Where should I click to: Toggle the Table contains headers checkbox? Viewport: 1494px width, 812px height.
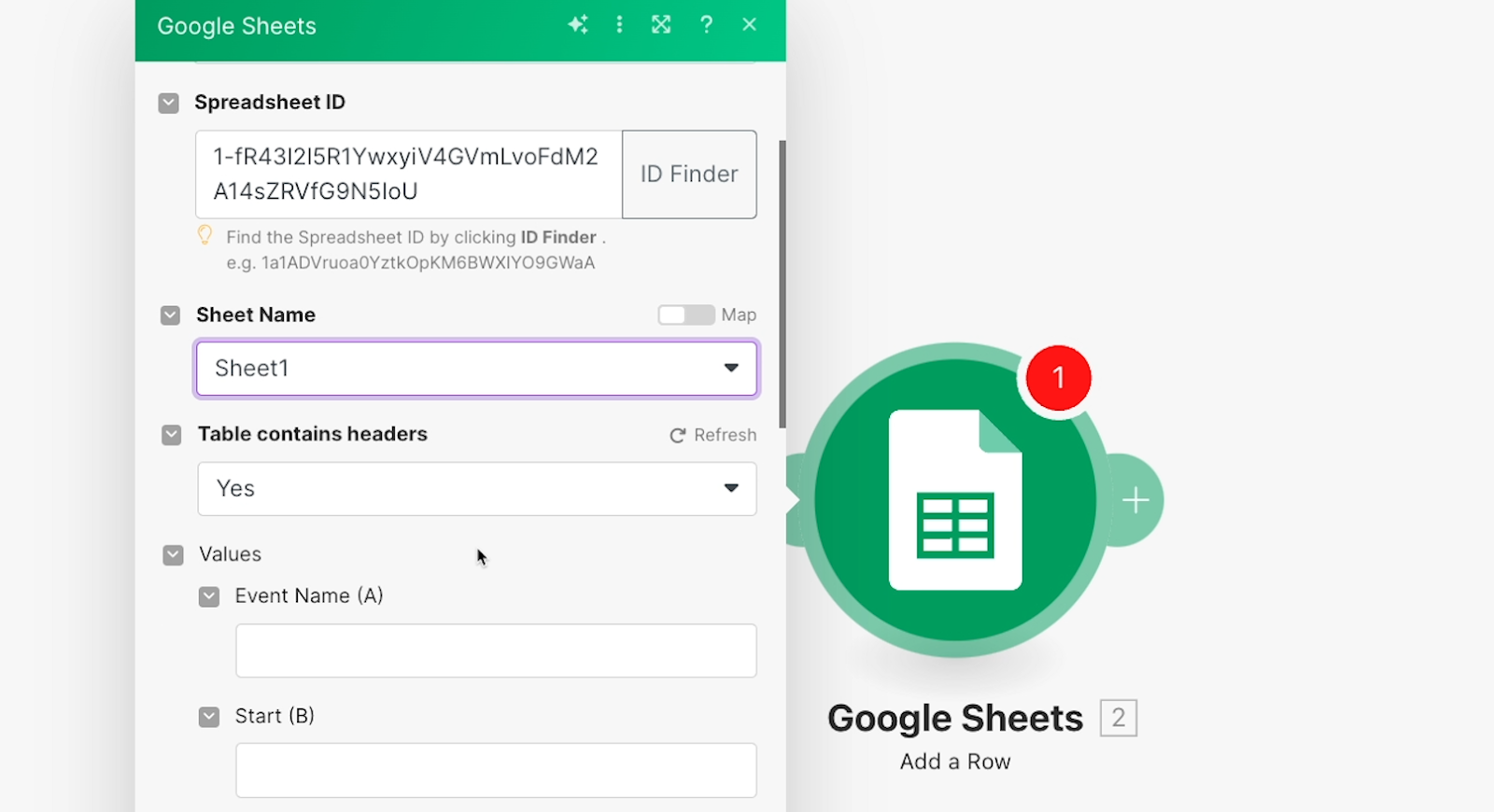tap(171, 435)
